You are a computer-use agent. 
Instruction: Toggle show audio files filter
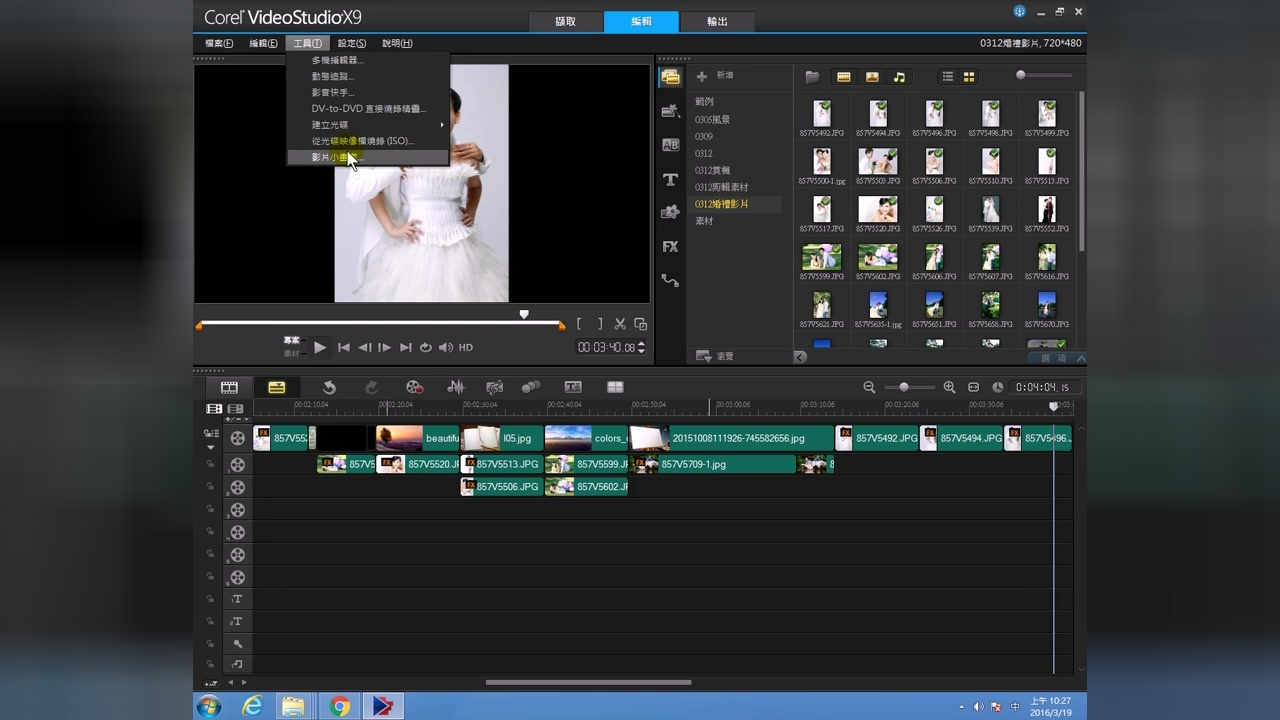[x=899, y=77]
